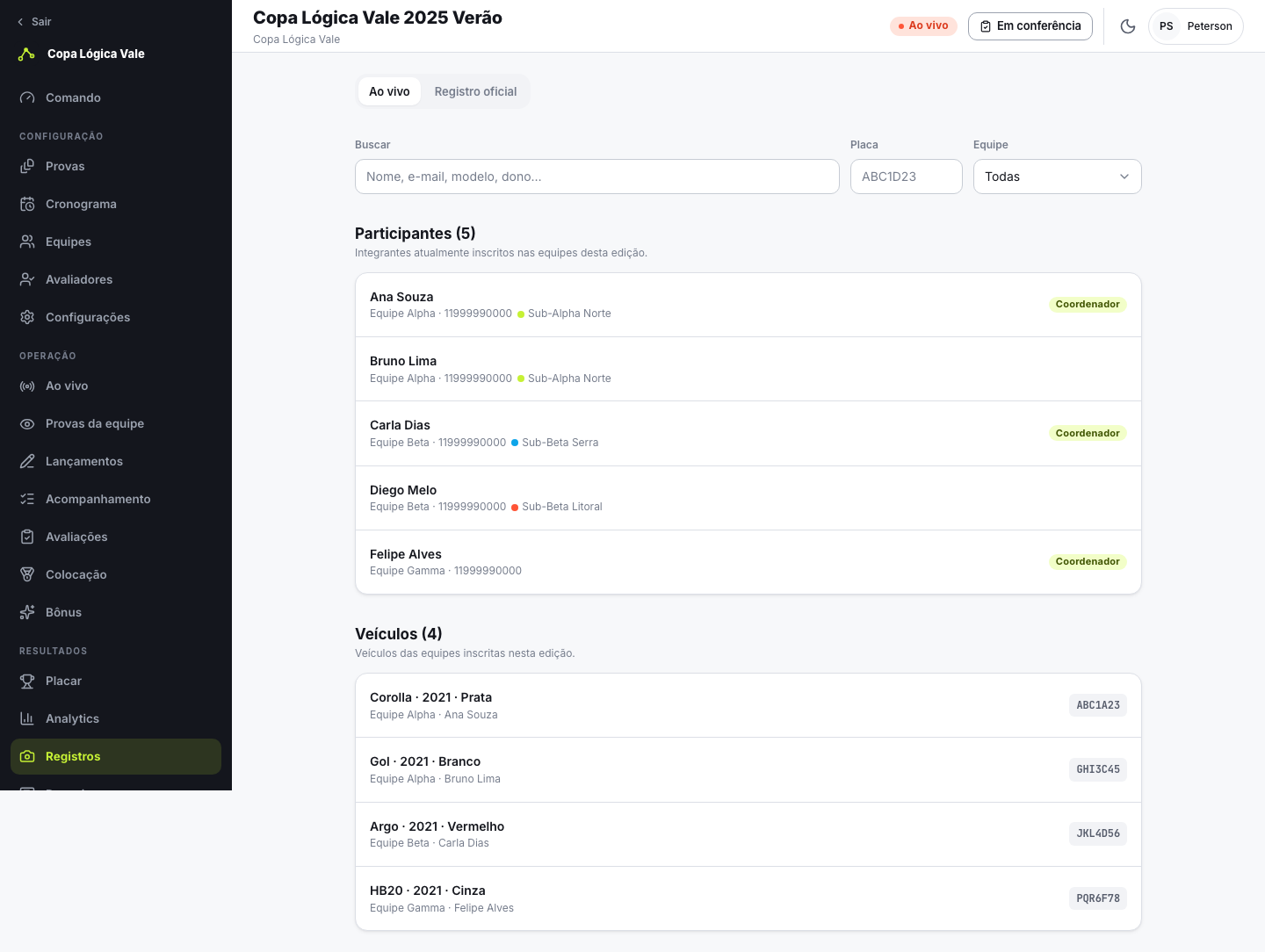Click the Sub-Beta Litoral label
The width and height of the screenshot is (1265, 952).
pos(562,507)
